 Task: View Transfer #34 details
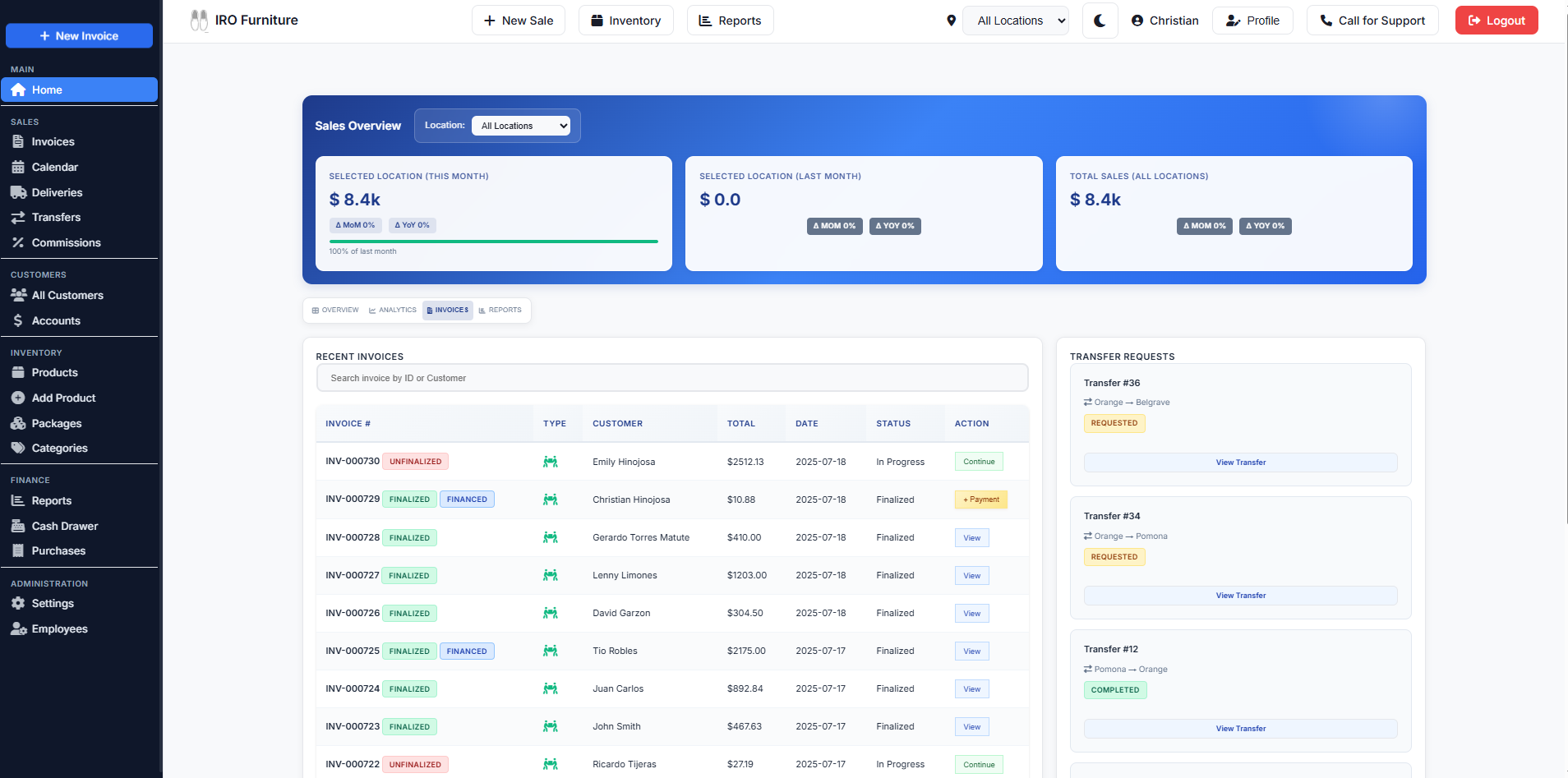click(x=1239, y=595)
